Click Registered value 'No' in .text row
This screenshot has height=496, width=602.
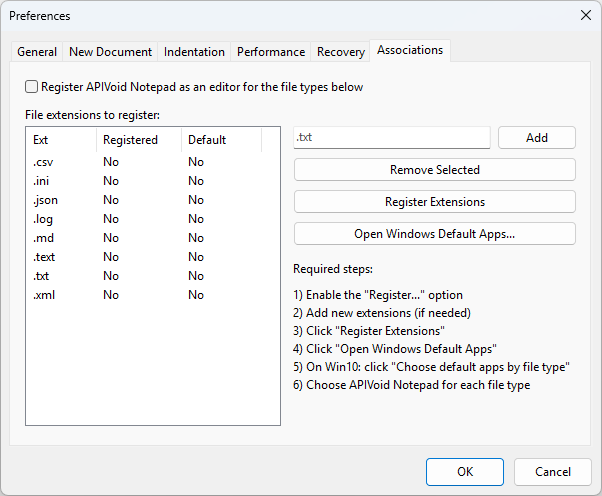click(x=111, y=257)
